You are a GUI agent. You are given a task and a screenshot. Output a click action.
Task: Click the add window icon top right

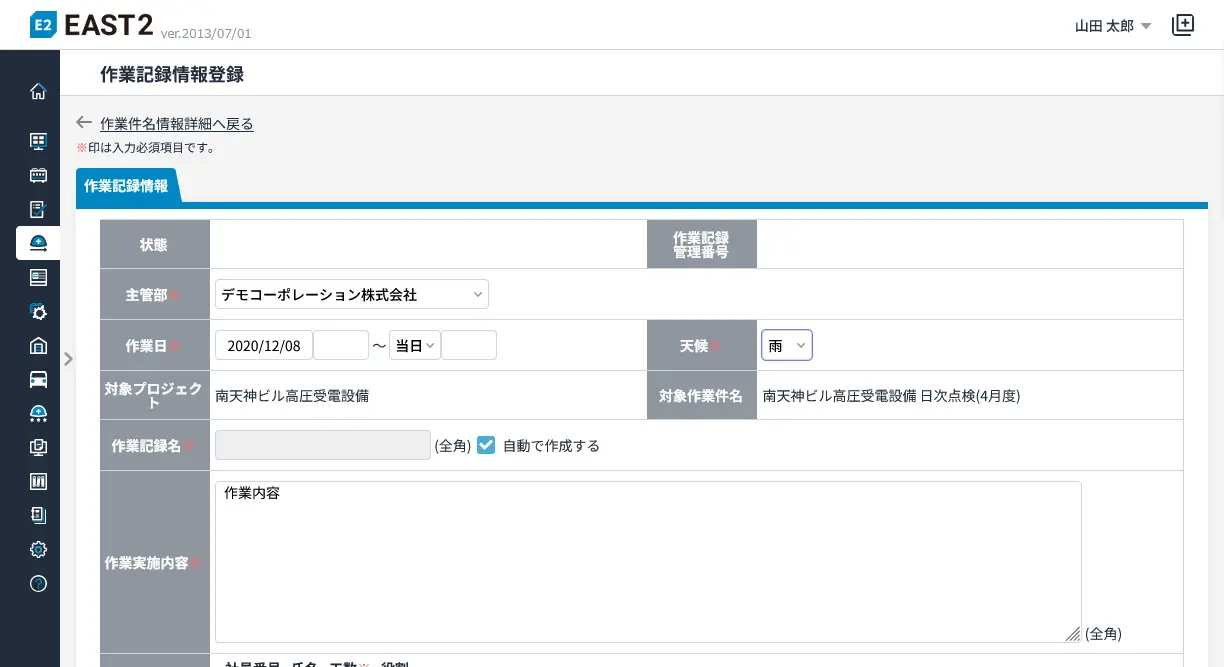[x=1183, y=25]
